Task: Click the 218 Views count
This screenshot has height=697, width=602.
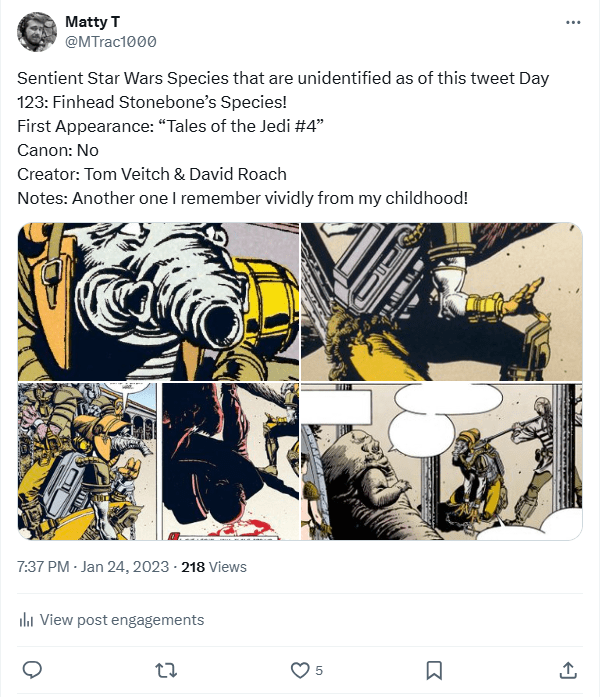Action: (x=213, y=567)
